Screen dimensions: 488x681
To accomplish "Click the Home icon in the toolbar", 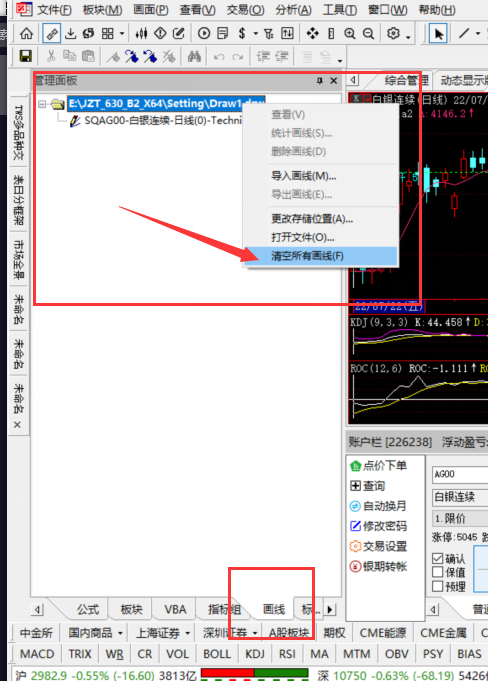I will tap(26, 33).
